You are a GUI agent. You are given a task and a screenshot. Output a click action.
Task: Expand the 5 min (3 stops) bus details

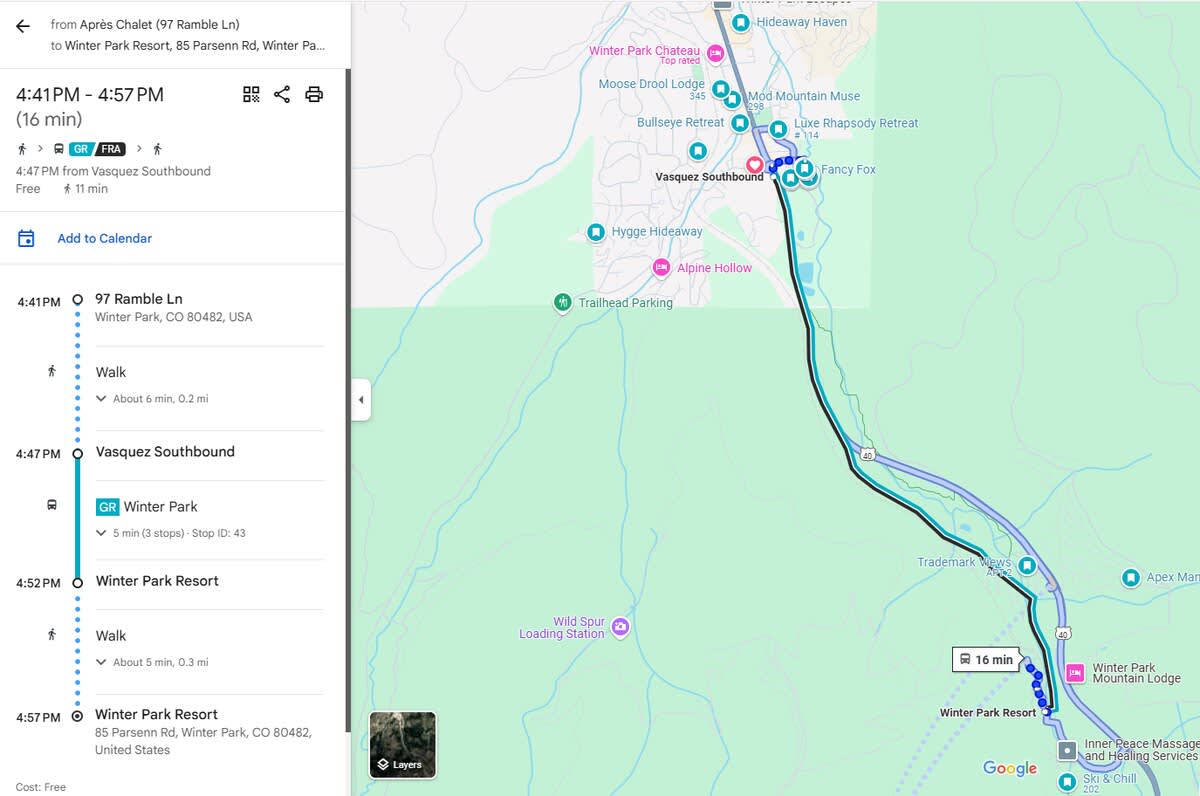(x=101, y=533)
